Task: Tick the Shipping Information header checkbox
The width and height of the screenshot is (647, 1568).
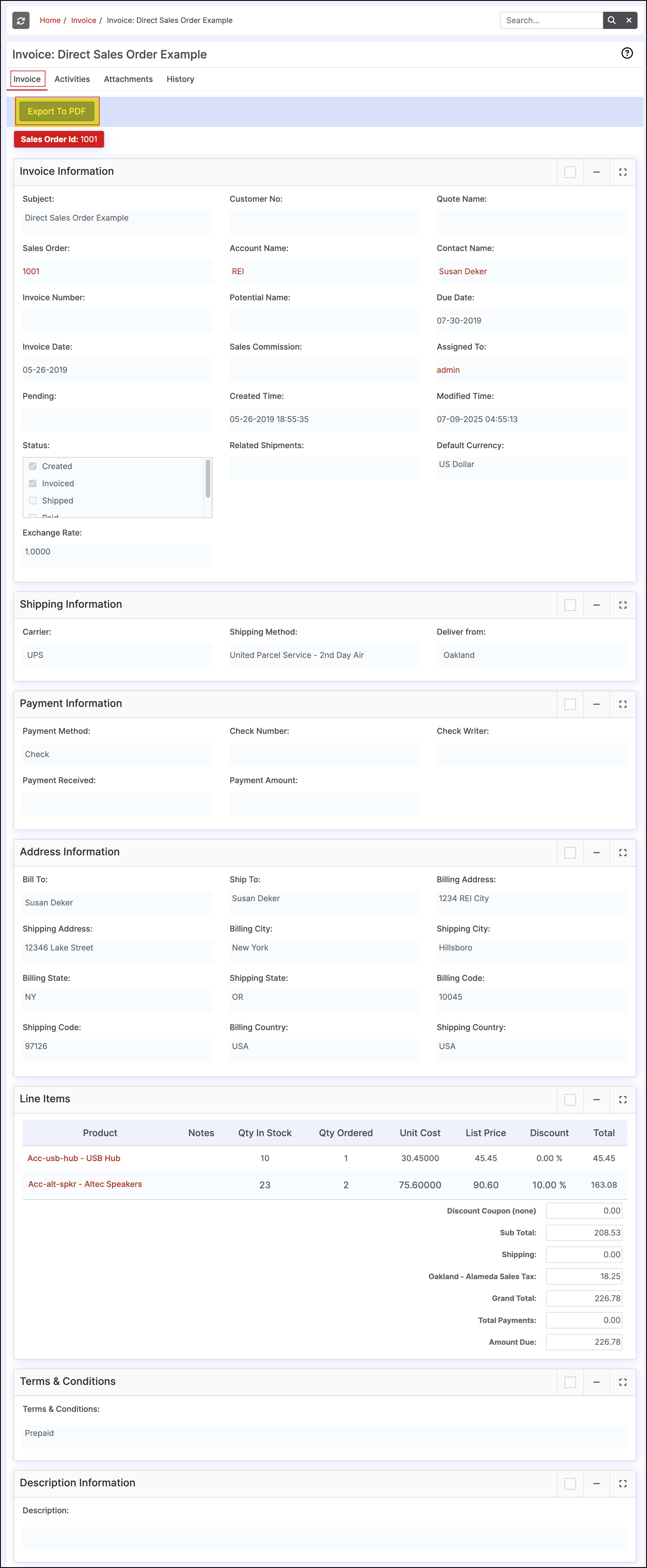Action: point(570,605)
